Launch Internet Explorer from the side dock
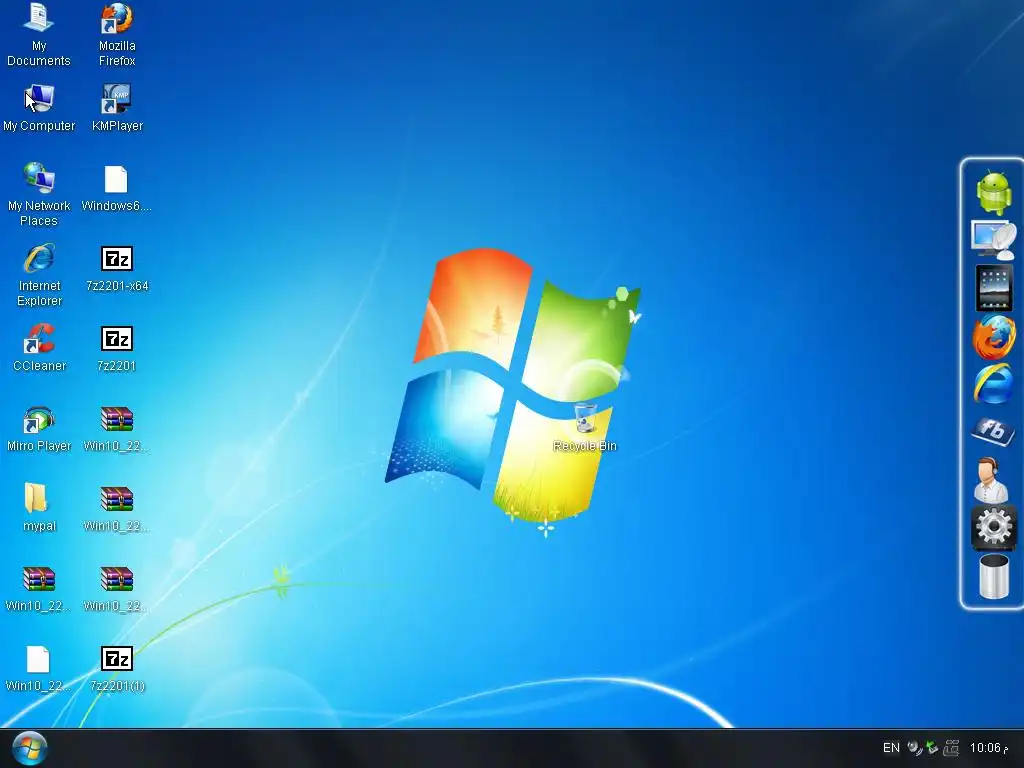This screenshot has height=768, width=1024. tap(993, 384)
